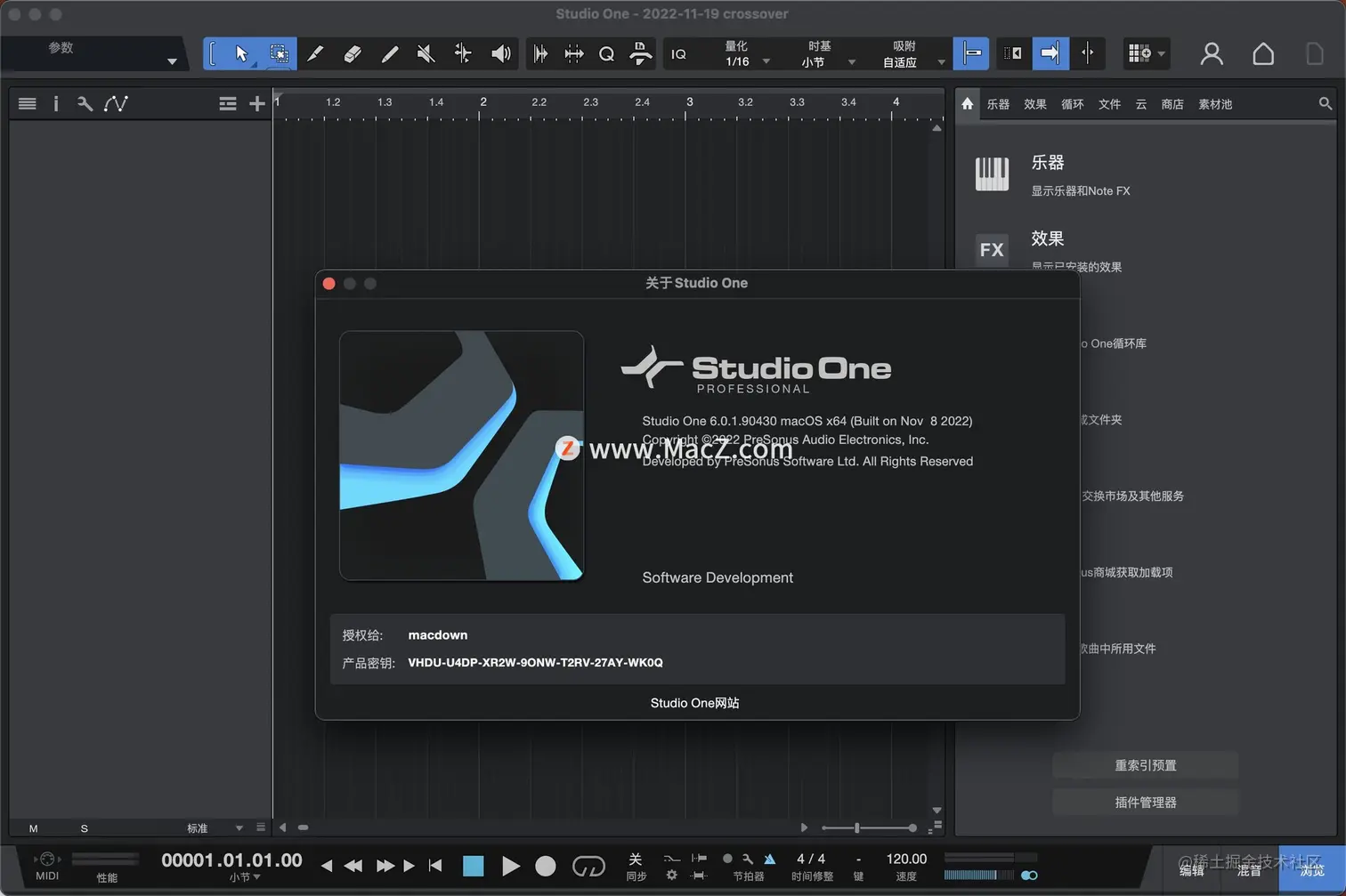Open metronome wrench settings
Screen dimensions: 1346x896
[748, 859]
